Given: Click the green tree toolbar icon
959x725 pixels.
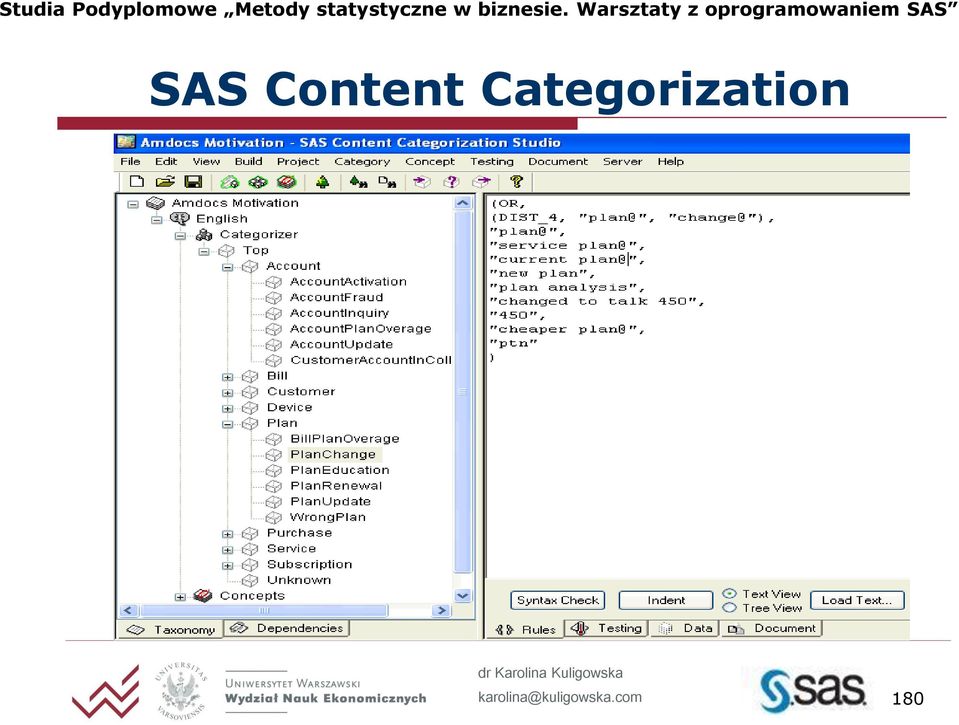Looking at the screenshot, I should [322, 182].
